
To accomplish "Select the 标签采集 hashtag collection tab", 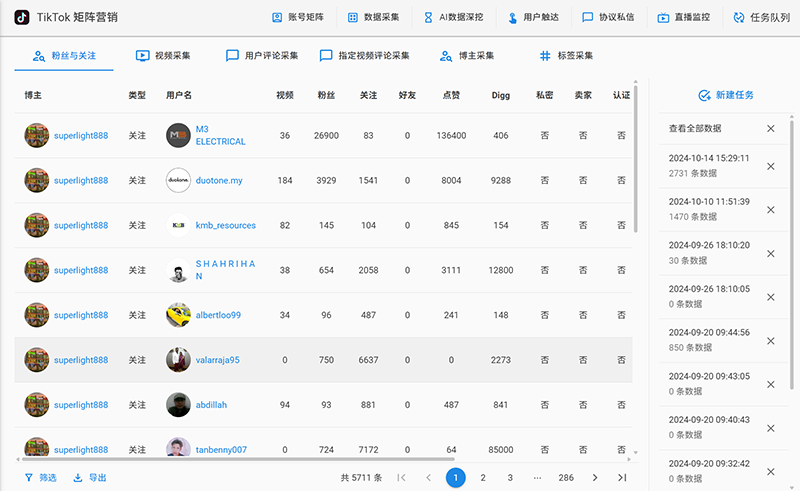I will [565, 56].
